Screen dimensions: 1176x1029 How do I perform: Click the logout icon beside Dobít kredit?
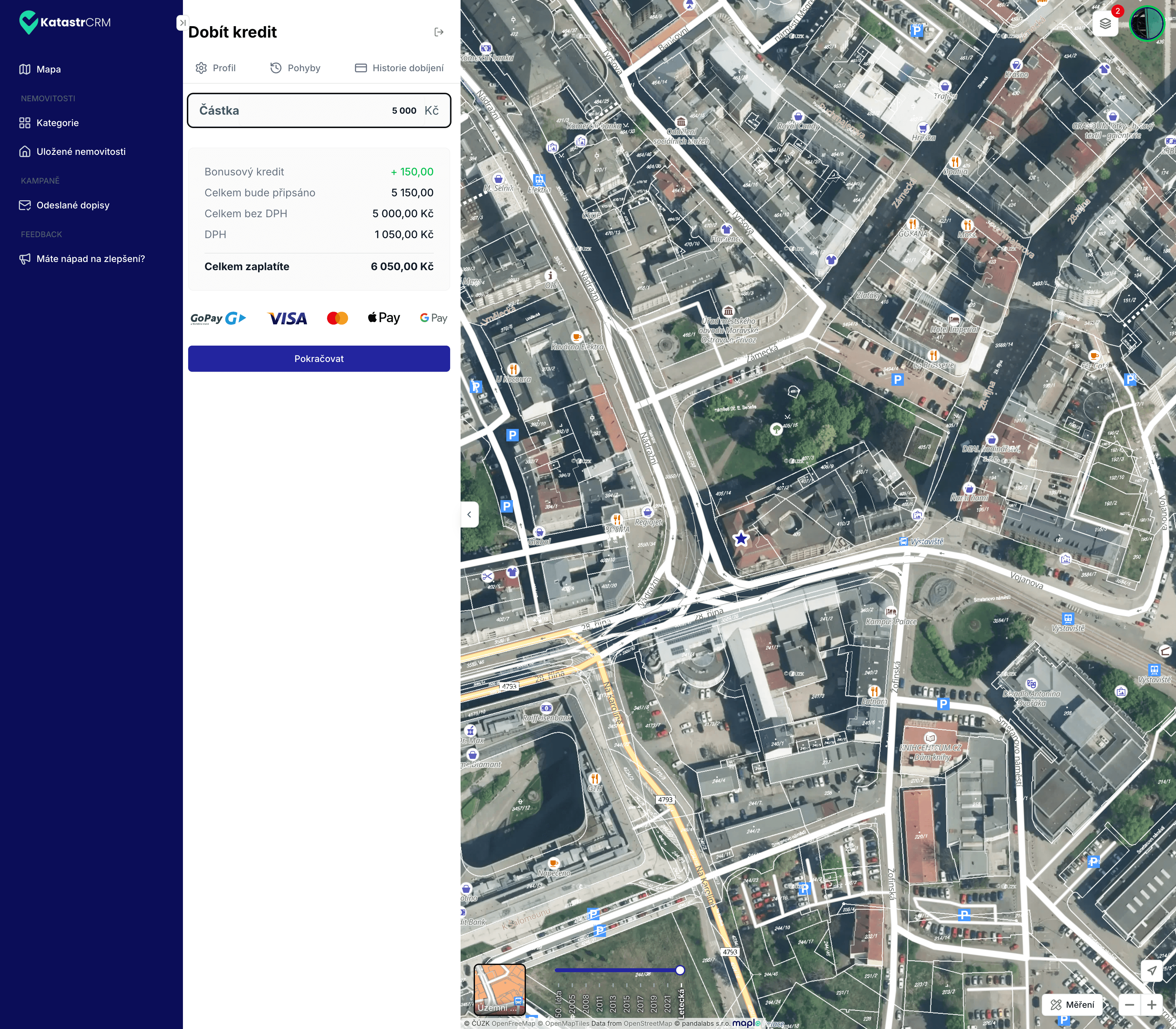point(439,32)
